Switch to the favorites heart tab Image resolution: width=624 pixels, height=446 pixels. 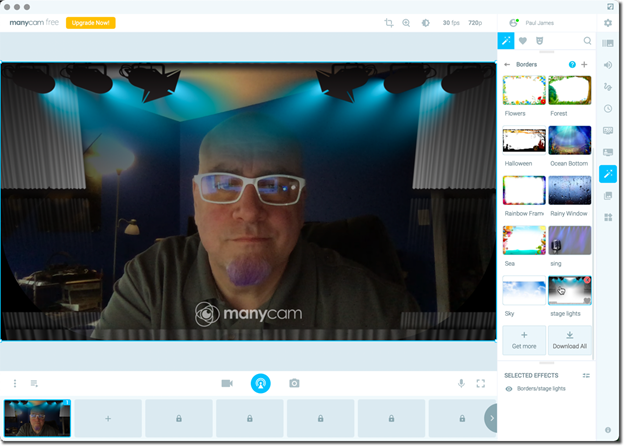pyautogui.click(x=523, y=41)
